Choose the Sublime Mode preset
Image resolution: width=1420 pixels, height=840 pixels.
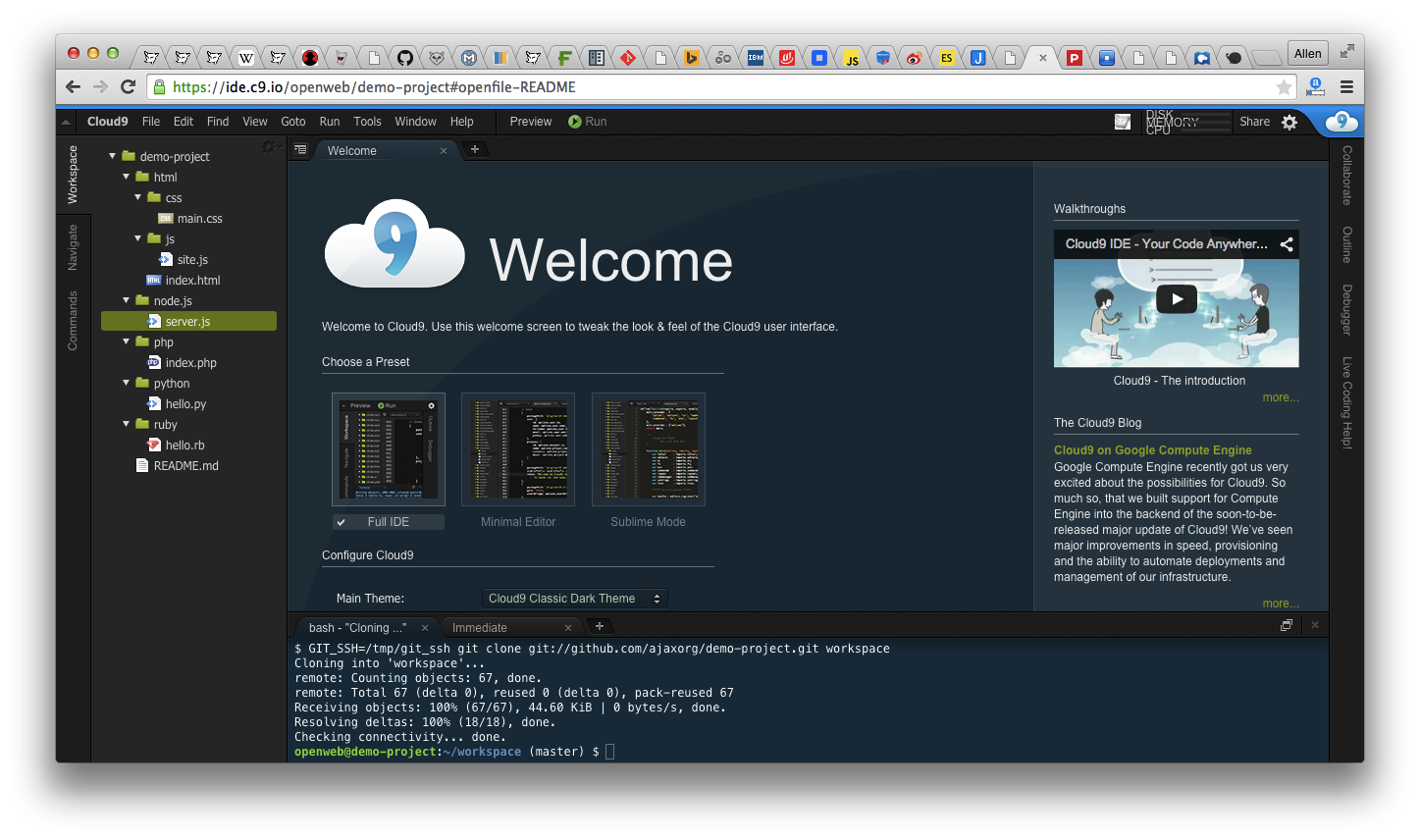pyautogui.click(x=648, y=450)
